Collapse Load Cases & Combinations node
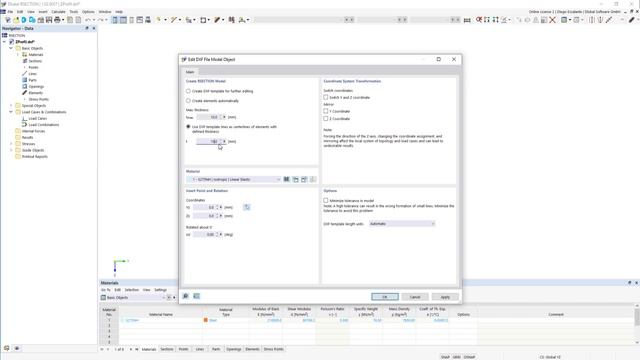Image resolution: width=640 pixels, height=360 pixels. click(11, 112)
